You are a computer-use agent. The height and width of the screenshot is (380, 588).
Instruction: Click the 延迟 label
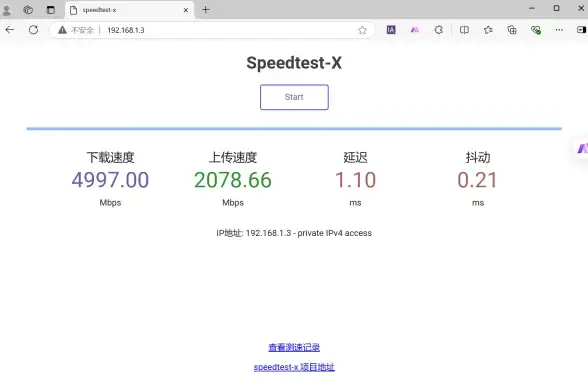pyautogui.click(x=356, y=157)
